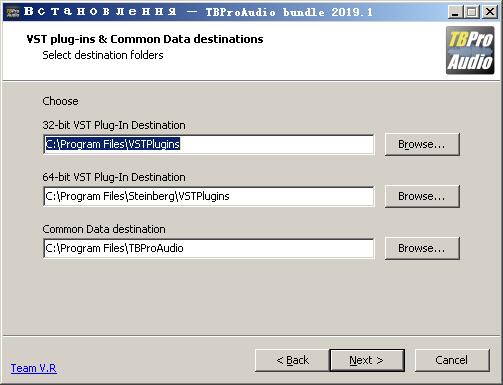
Task: Click the 32-bit VST Plug-In path field
Action: pos(209,144)
